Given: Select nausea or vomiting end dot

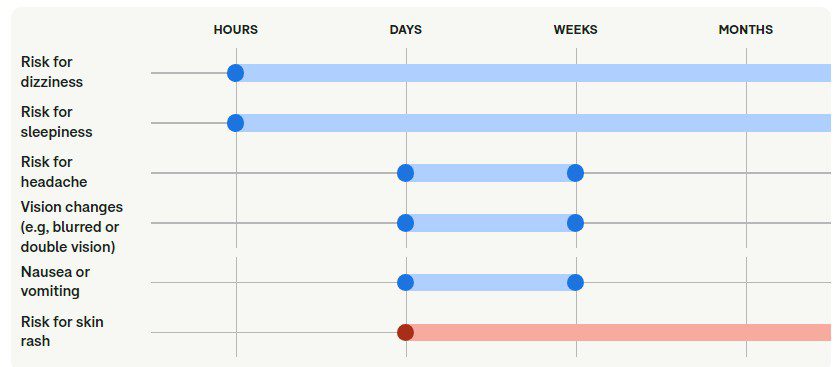Looking at the screenshot, I should [575, 282].
